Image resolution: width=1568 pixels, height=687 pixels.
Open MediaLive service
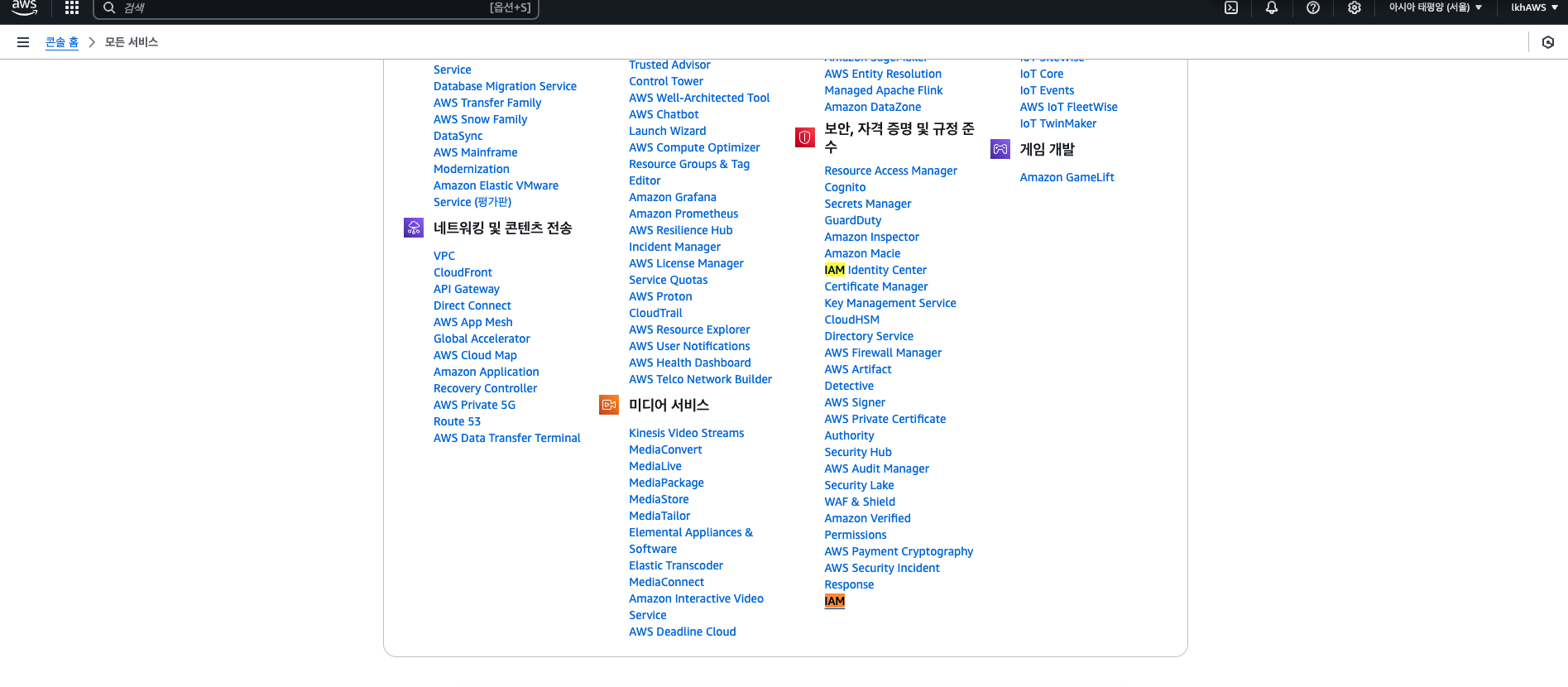tap(655, 466)
